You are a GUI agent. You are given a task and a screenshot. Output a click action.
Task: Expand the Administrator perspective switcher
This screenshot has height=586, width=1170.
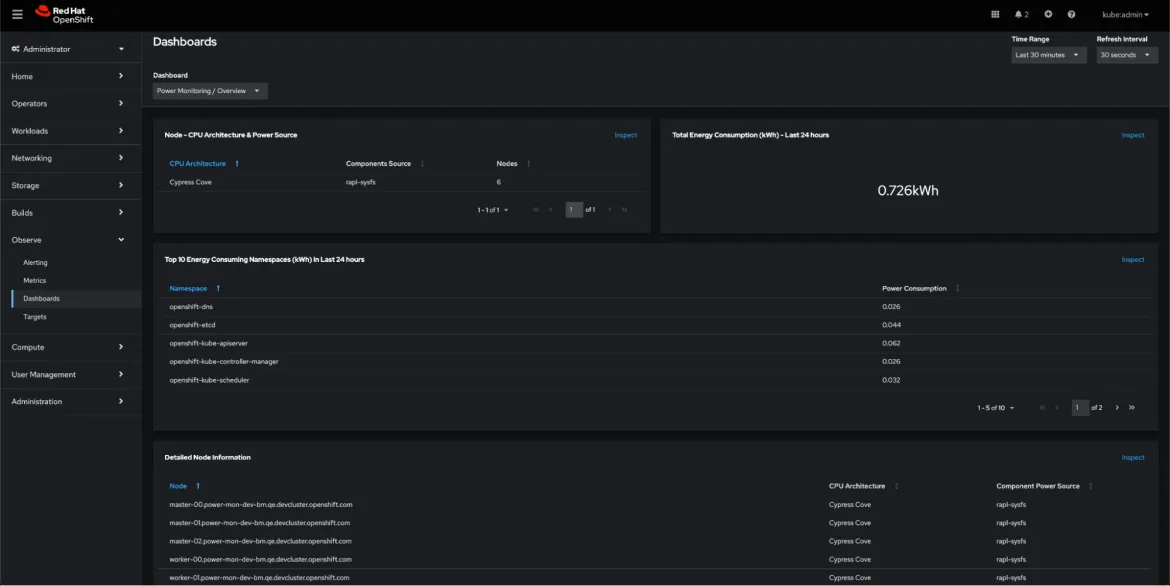point(69,49)
